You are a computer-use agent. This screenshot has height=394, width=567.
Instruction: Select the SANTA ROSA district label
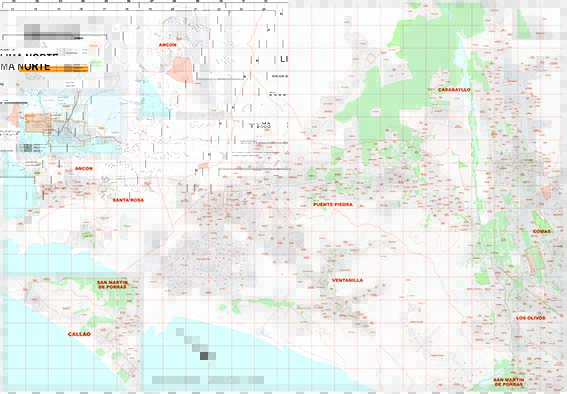pos(128,200)
